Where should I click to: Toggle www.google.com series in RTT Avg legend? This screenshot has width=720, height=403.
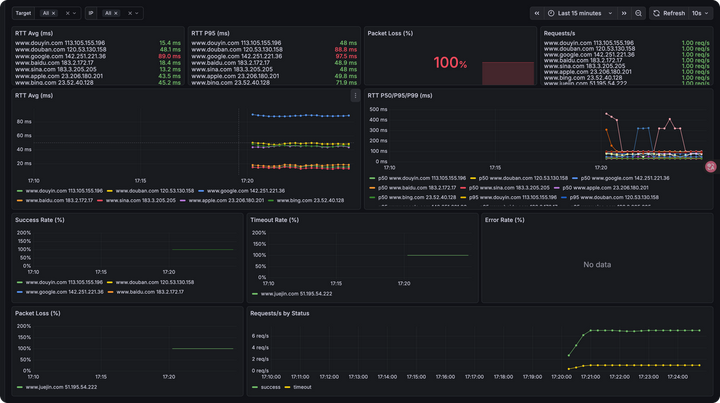pyautogui.click(x=241, y=190)
